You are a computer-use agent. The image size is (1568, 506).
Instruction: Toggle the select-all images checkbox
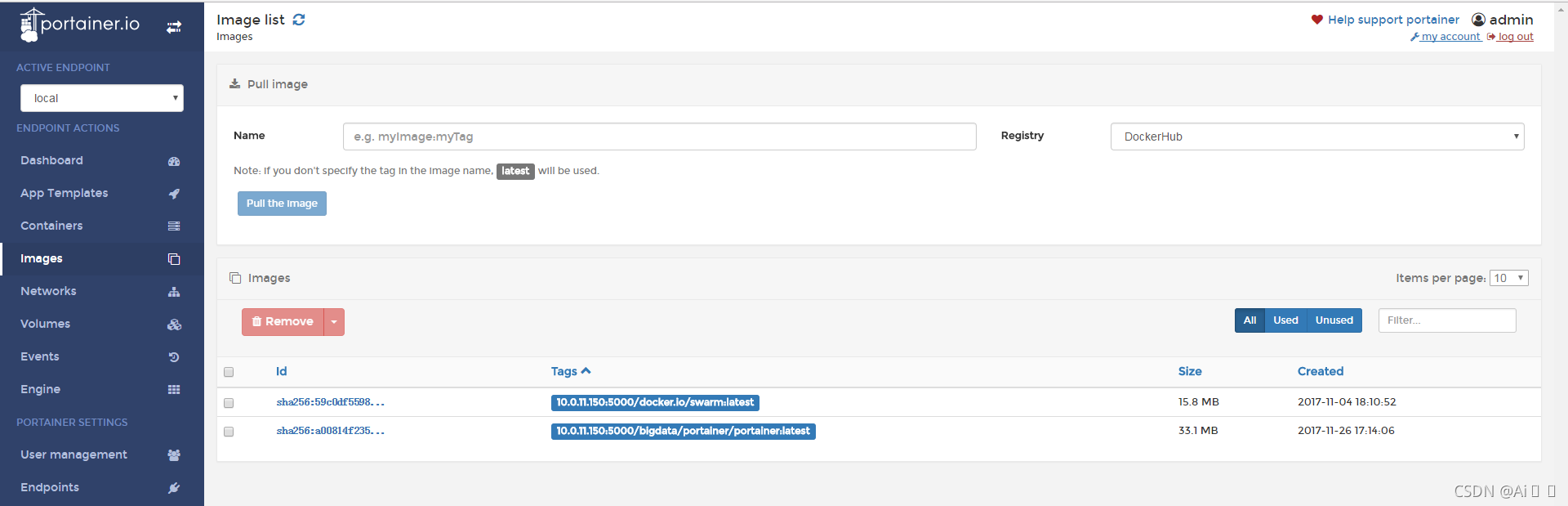click(229, 372)
